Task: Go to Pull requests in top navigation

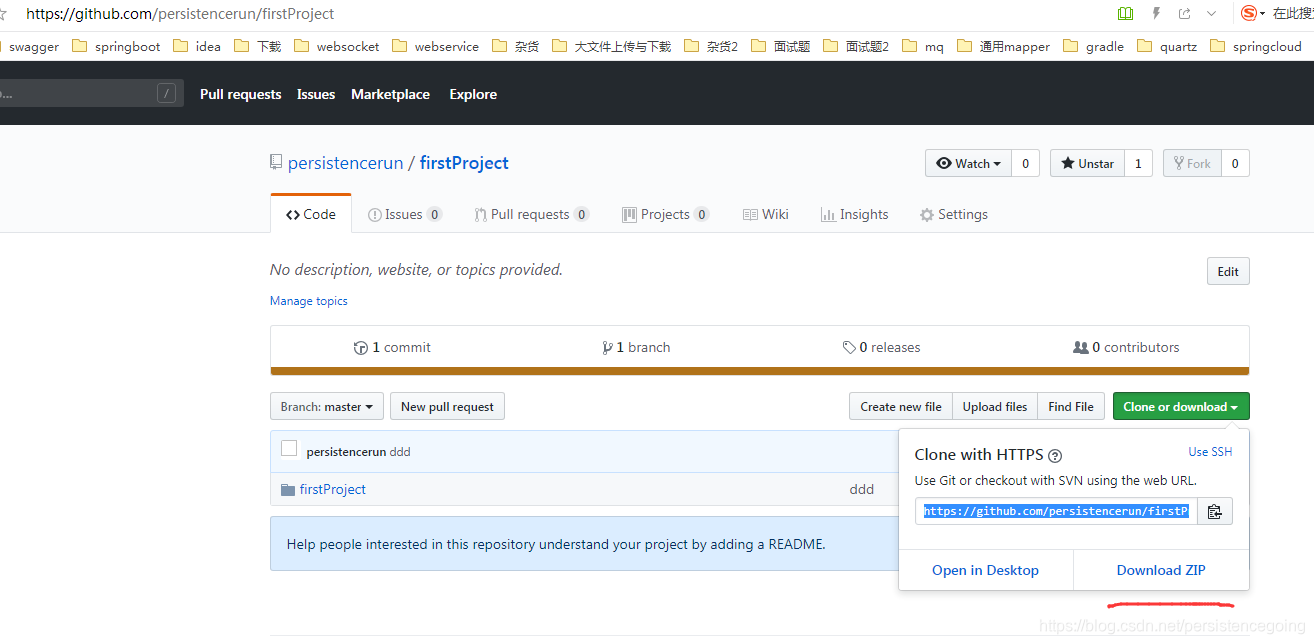Action: 241,94
